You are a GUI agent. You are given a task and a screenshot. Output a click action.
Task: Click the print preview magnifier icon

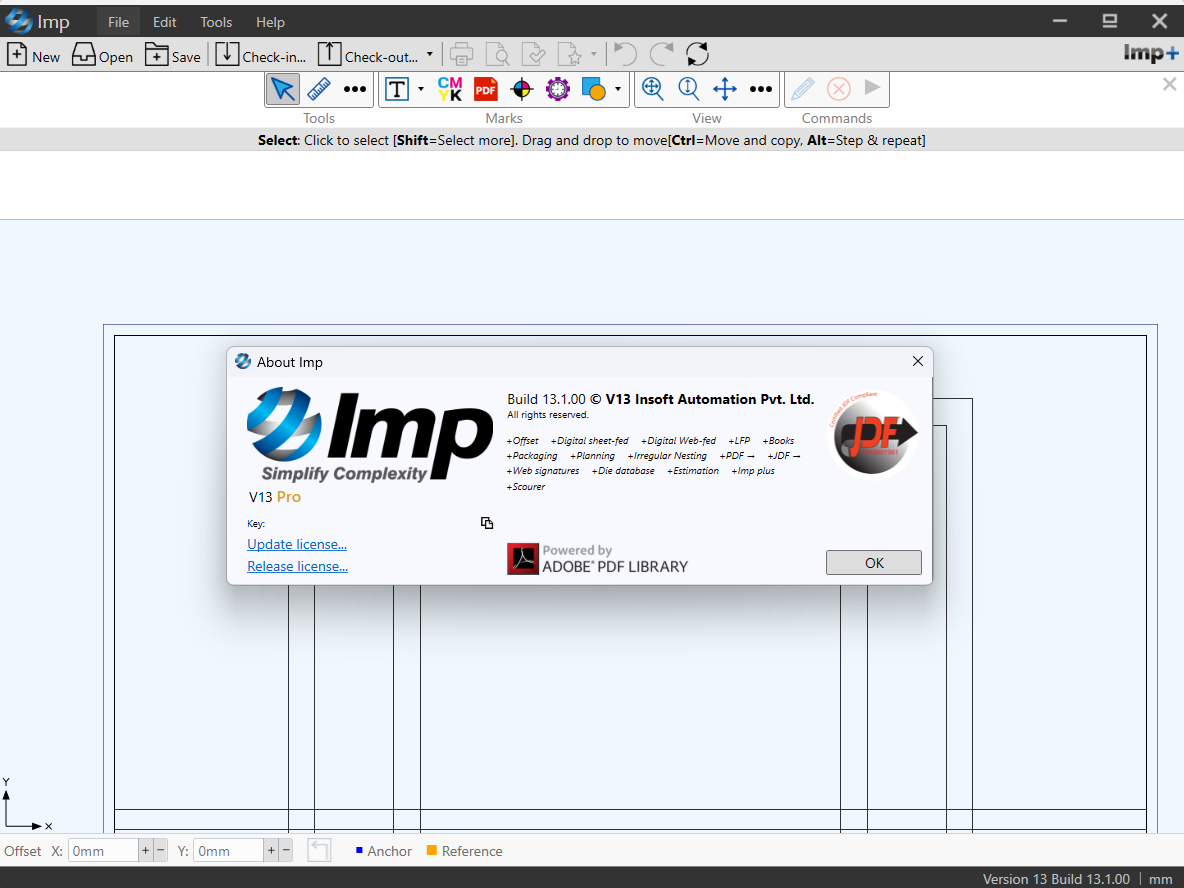[x=498, y=54]
